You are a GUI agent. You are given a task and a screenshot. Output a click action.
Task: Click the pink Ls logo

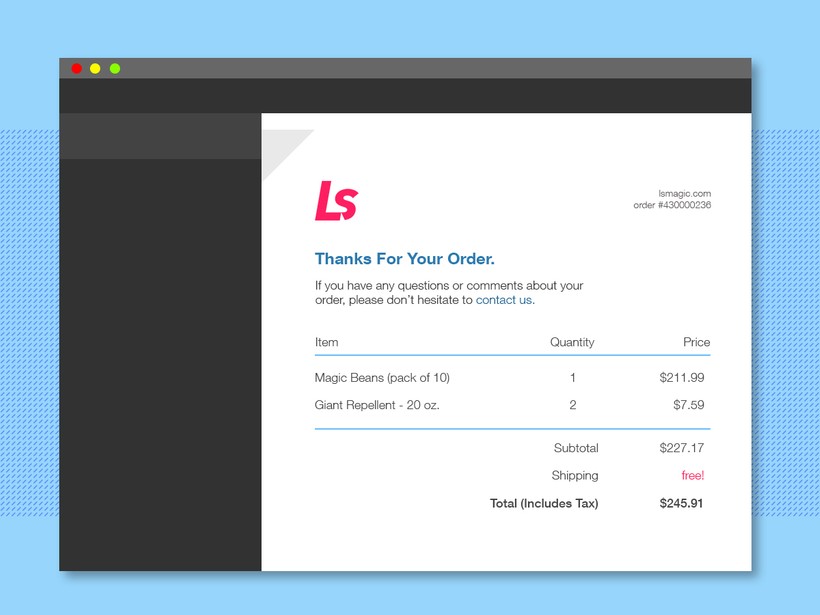[336, 201]
